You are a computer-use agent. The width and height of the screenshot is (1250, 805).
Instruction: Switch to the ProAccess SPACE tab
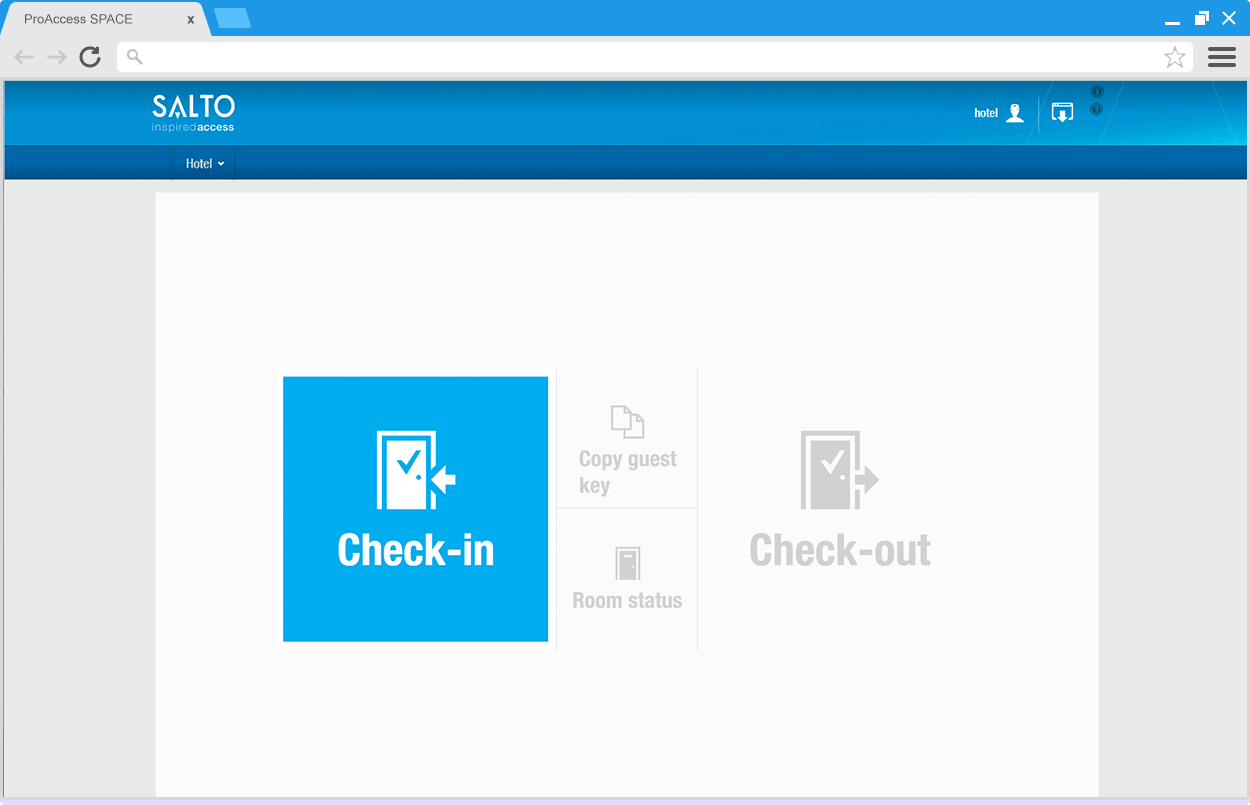[x=100, y=19]
